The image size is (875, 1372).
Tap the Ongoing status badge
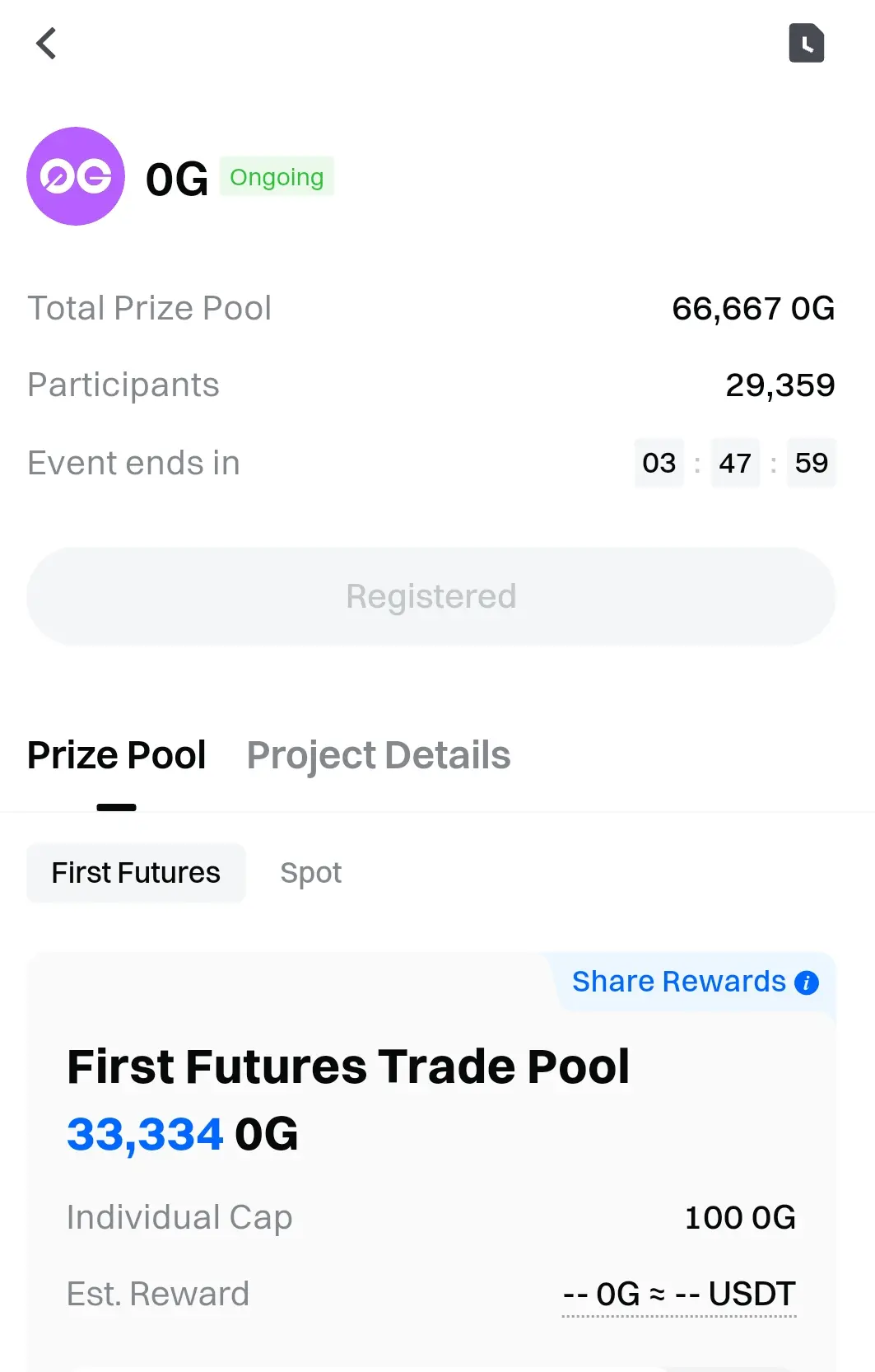point(277,176)
